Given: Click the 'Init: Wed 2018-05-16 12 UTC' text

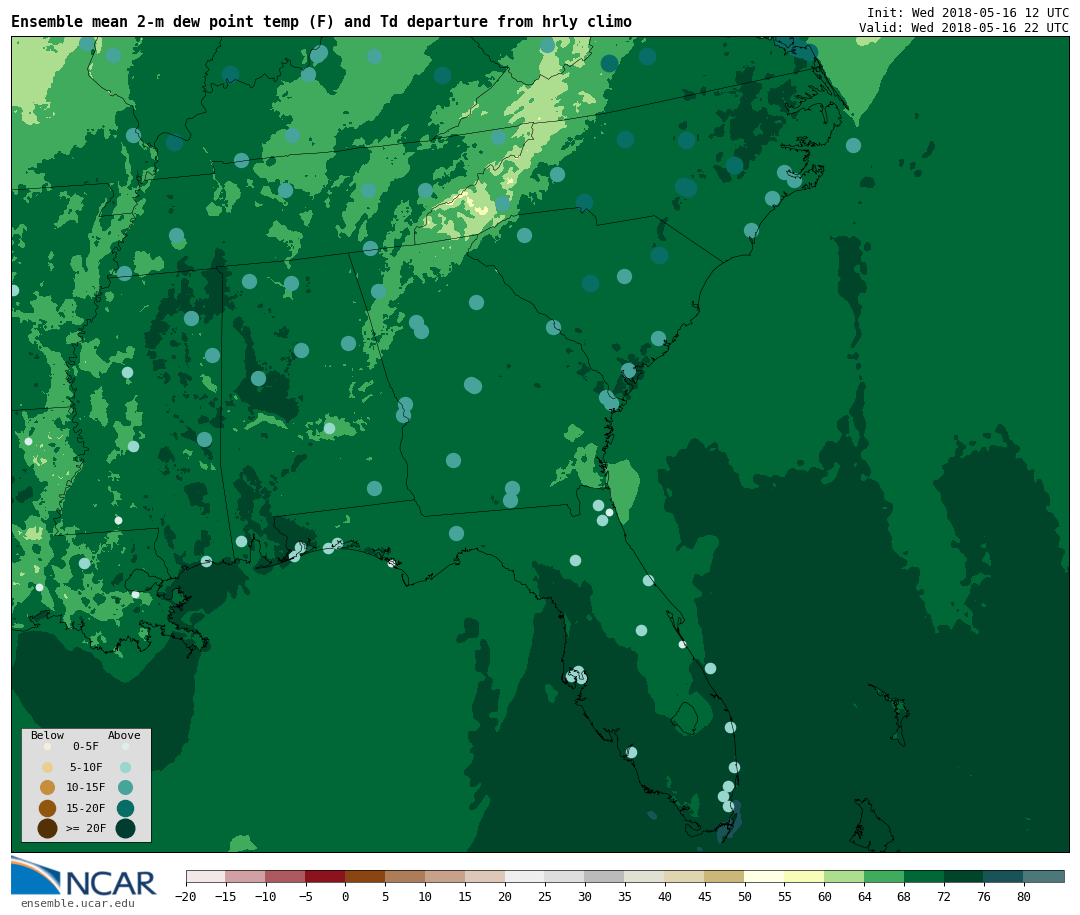Looking at the screenshot, I should (x=968, y=12).
